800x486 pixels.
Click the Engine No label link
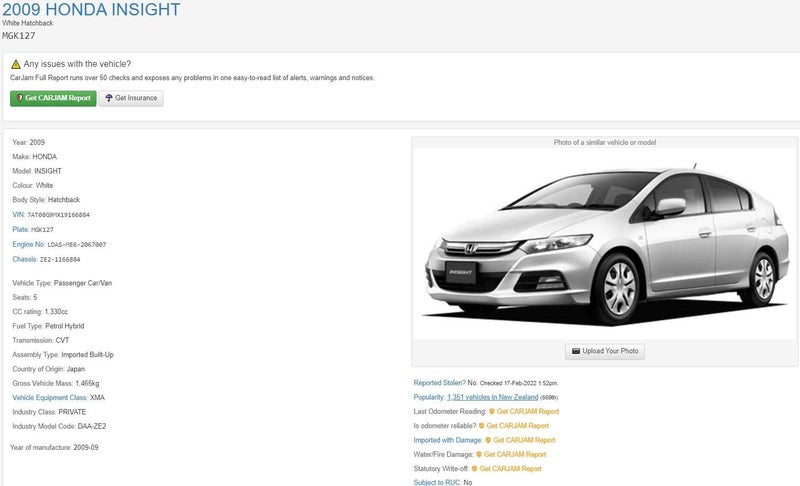[x=29, y=244]
